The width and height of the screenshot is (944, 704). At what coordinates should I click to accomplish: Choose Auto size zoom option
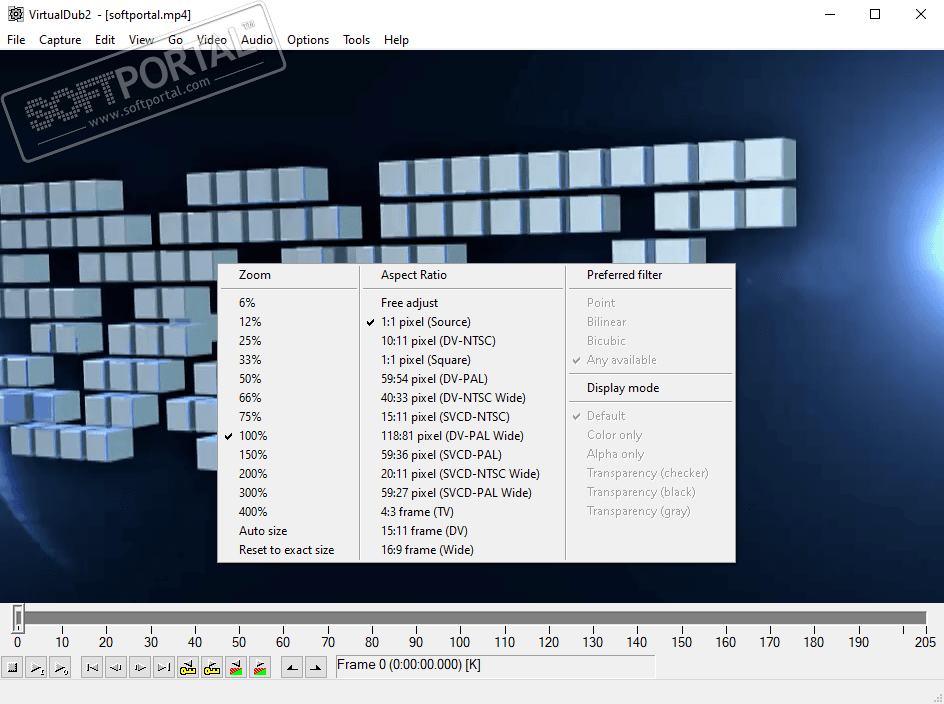[x=289, y=531]
